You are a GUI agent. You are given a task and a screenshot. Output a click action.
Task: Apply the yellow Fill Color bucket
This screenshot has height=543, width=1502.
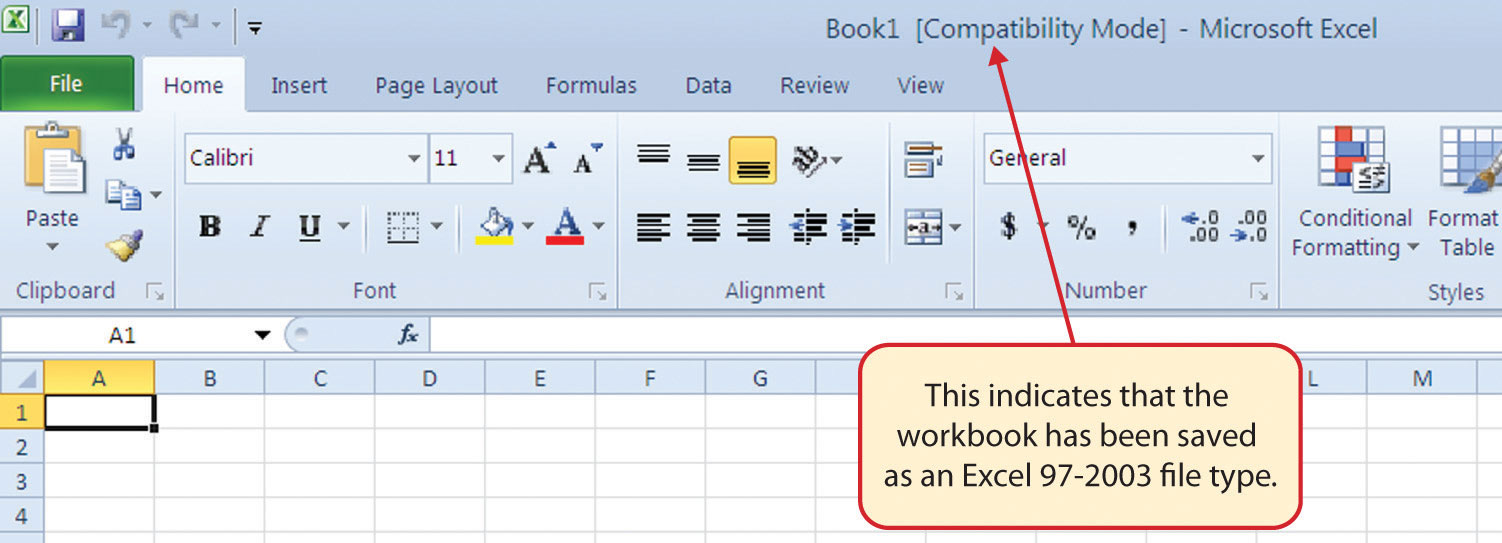click(x=495, y=226)
